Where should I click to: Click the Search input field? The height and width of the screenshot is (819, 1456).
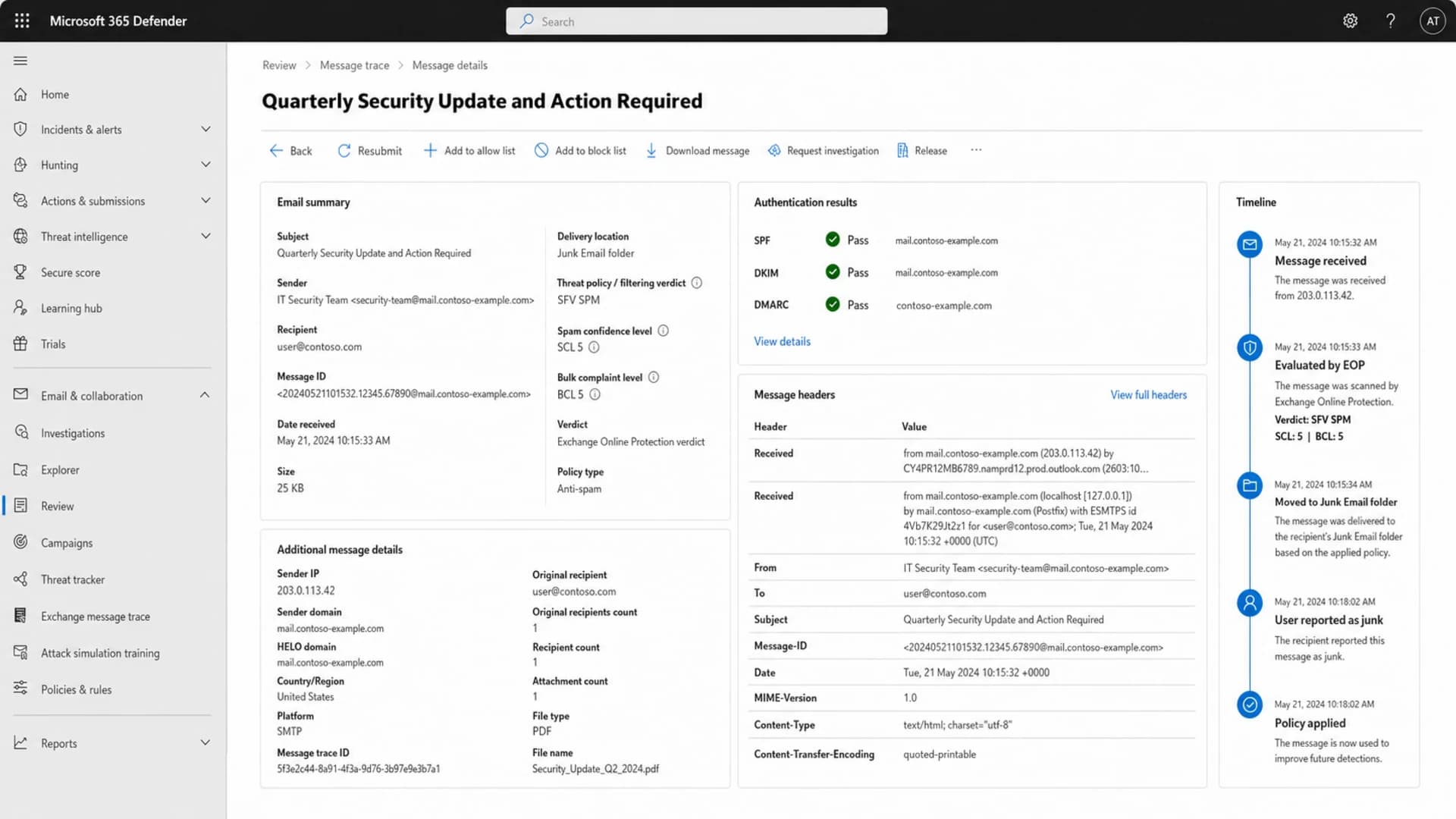coord(696,21)
